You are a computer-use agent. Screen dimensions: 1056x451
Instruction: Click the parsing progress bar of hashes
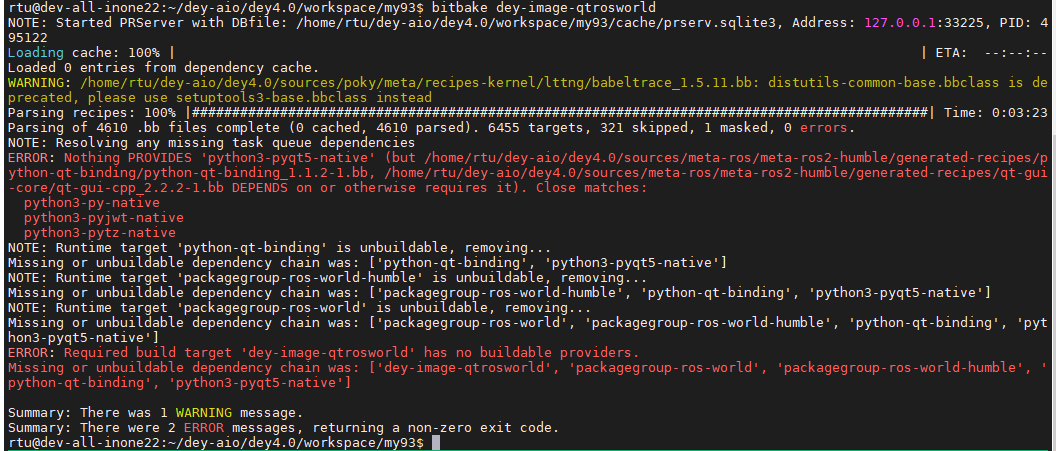[560, 112]
